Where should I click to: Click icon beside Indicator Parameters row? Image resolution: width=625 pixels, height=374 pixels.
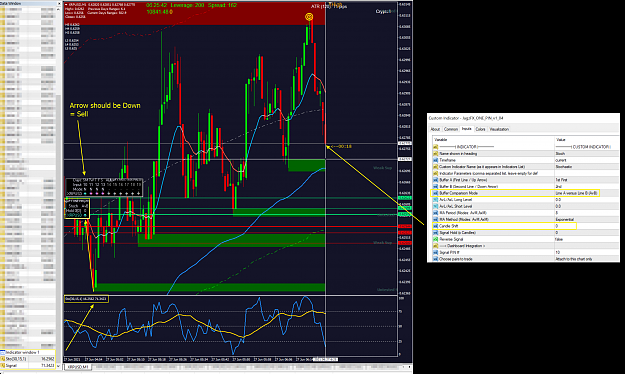[436, 173]
